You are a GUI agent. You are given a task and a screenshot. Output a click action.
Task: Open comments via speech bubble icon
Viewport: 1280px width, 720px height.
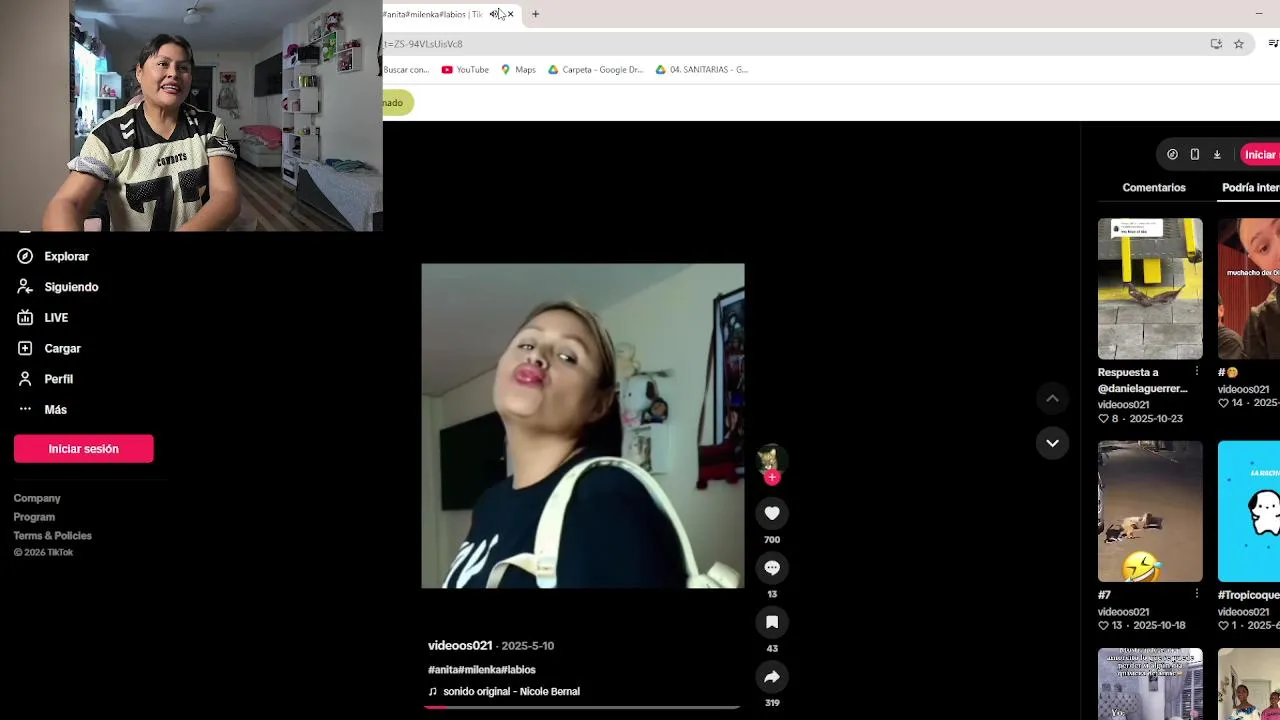click(772, 567)
